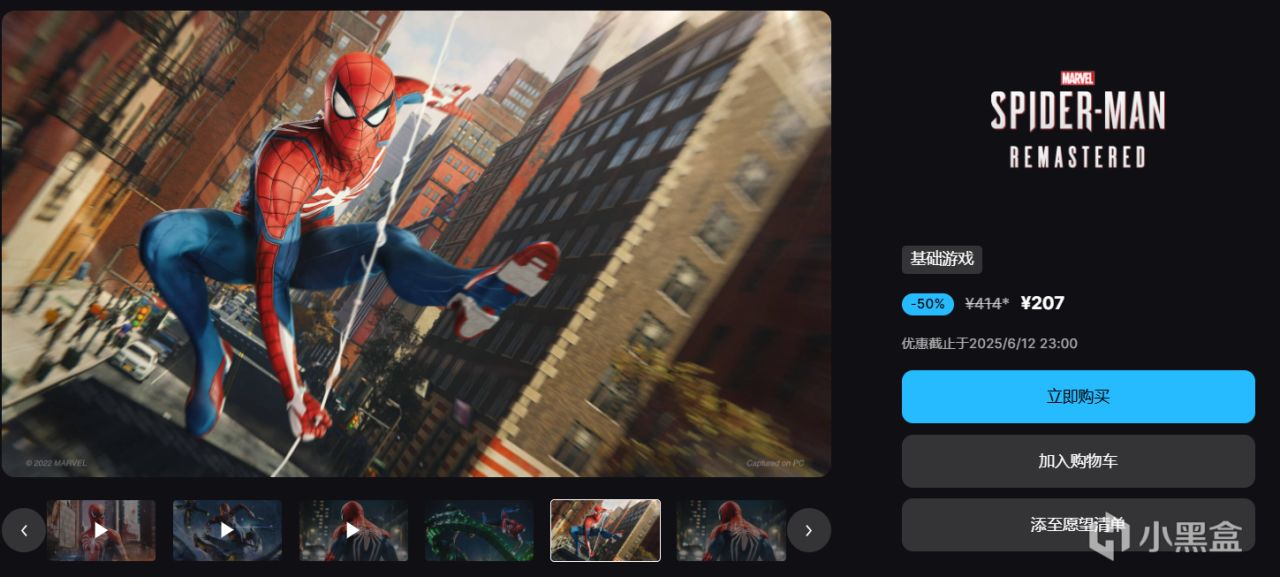Image resolution: width=1280 pixels, height=577 pixels.
Task: Click the discounted price ¥207
Action: click(x=1043, y=304)
